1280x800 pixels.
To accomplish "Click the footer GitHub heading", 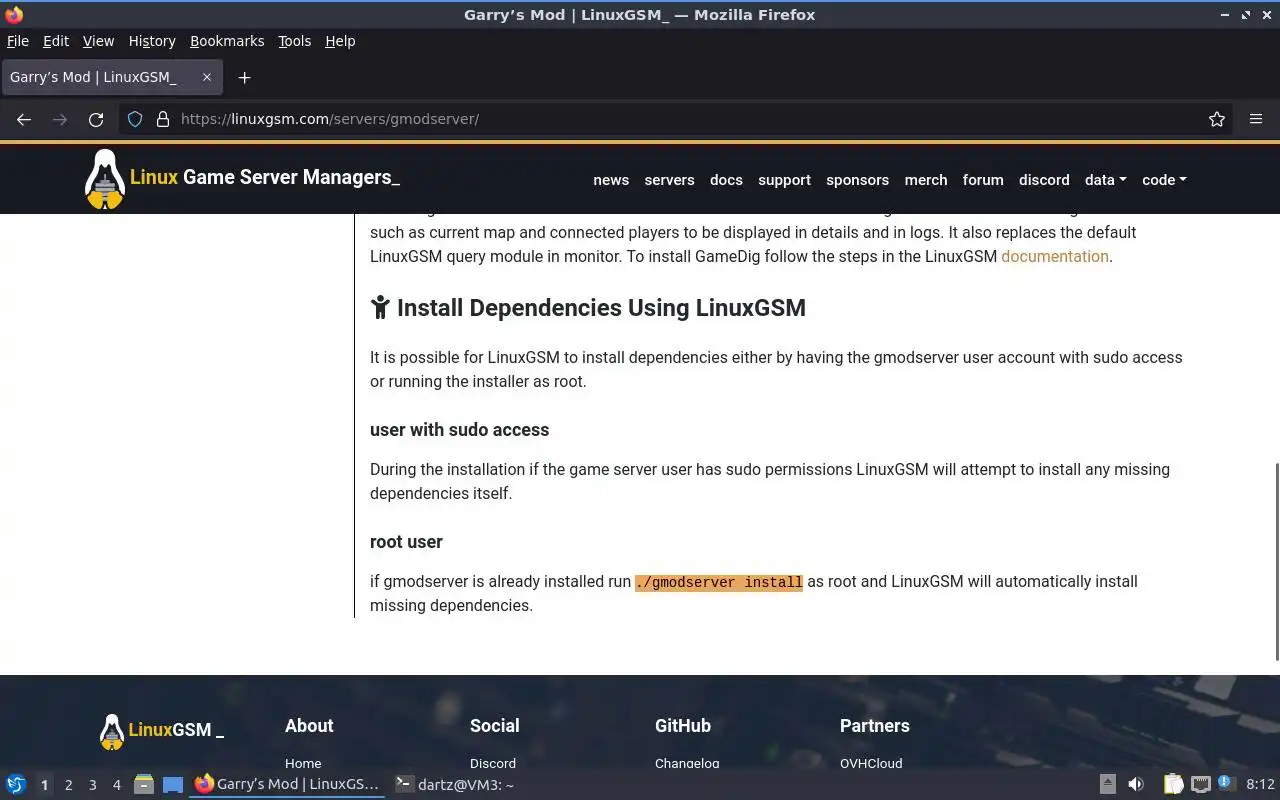I will tap(683, 726).
